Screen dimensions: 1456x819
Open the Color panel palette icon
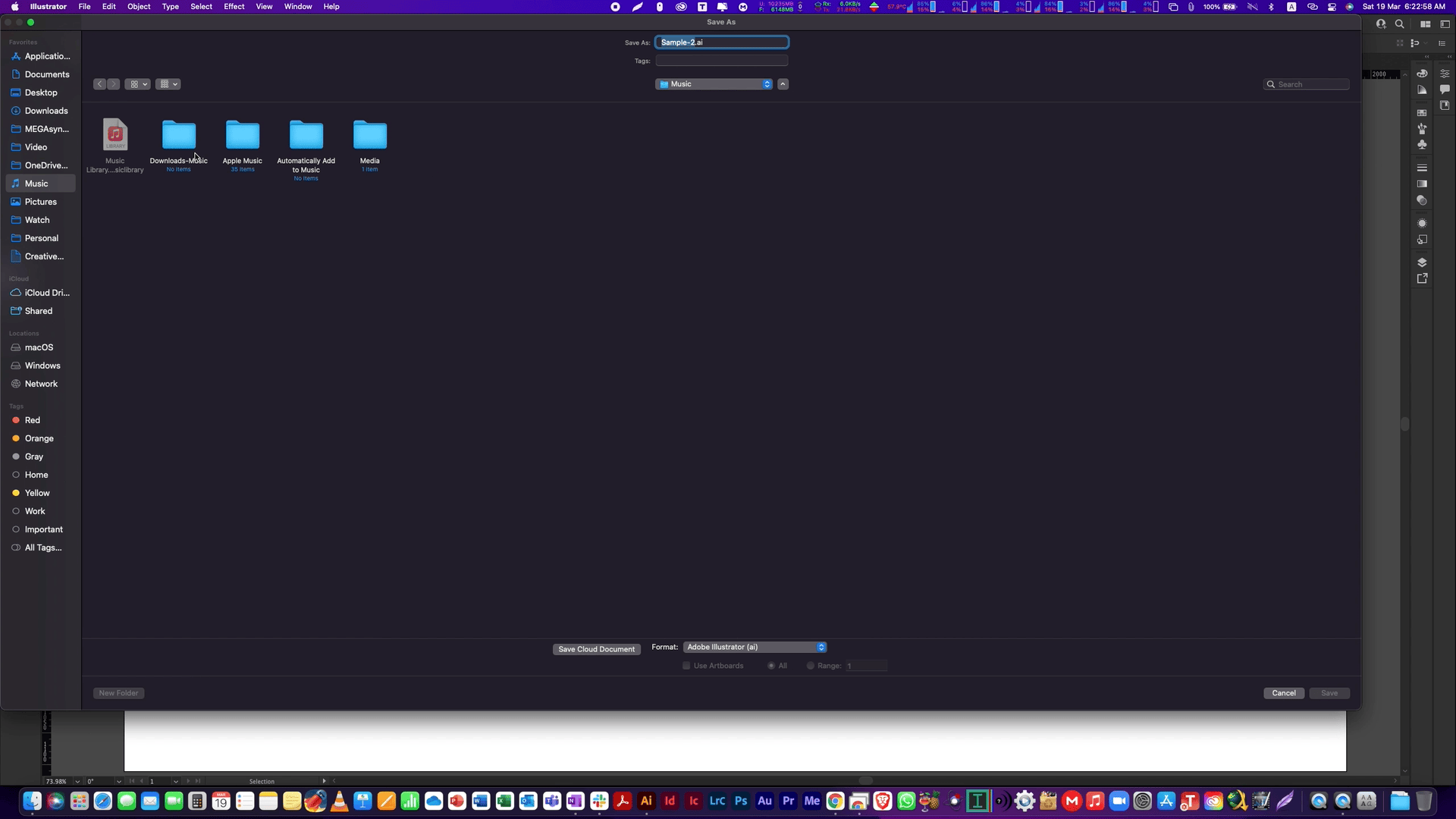(x=1422, y=74)
